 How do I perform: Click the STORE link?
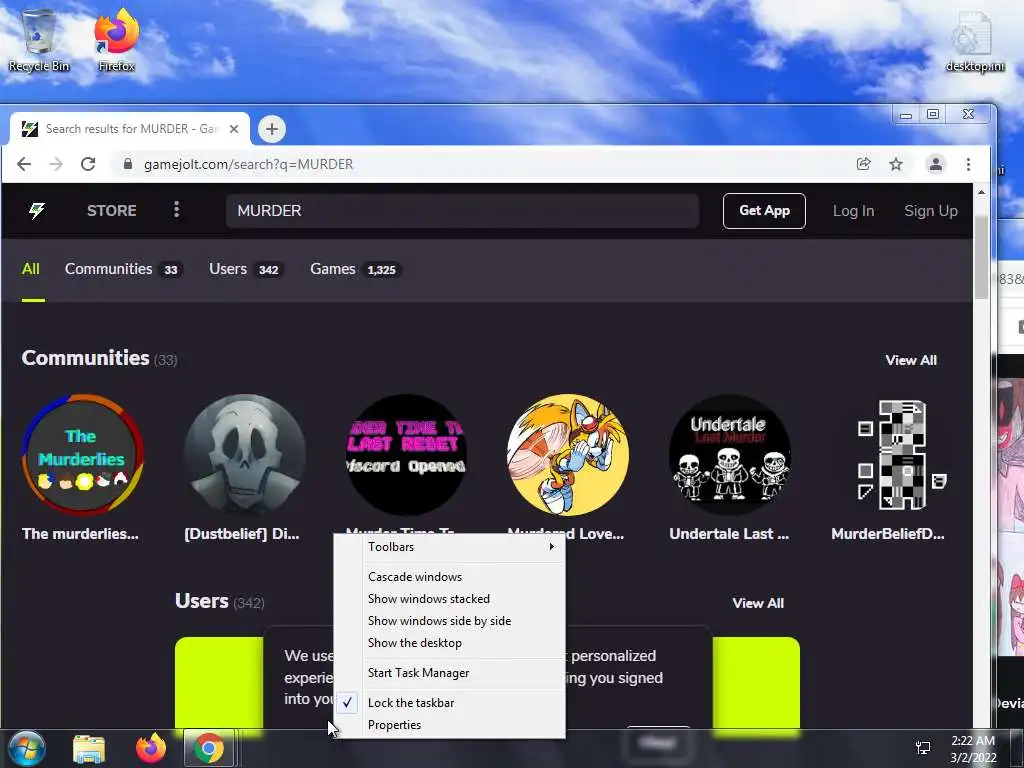point(112,210)
